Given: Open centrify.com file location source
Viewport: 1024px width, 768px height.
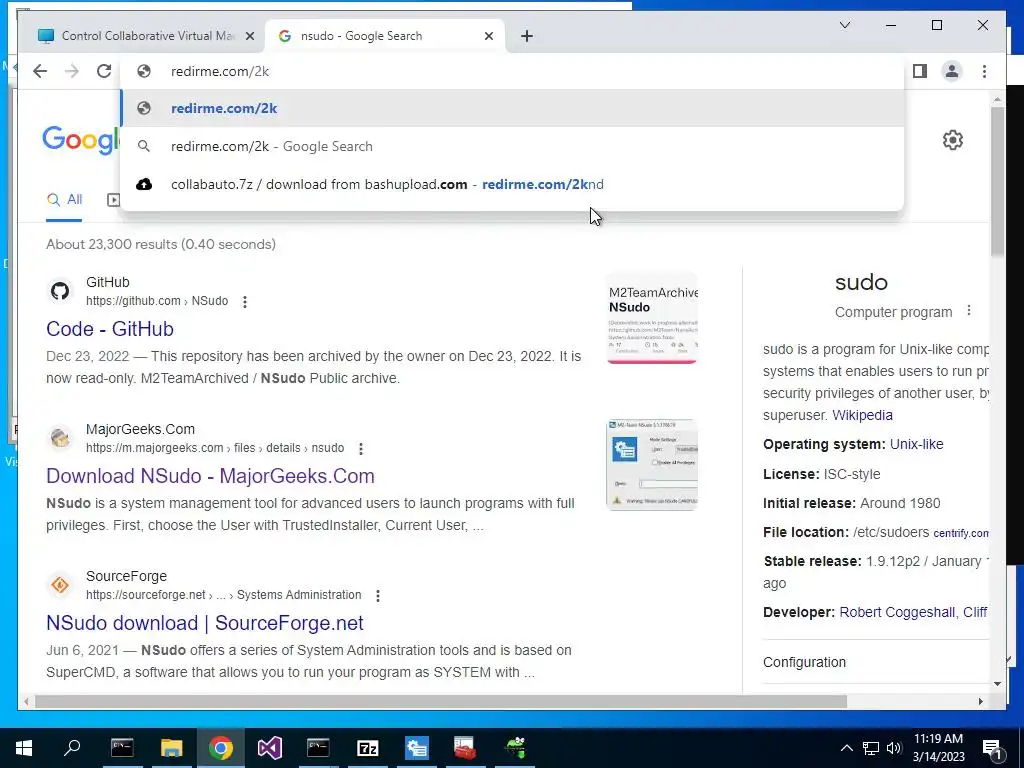Looking at the screenshot, I should pos(961,534).
